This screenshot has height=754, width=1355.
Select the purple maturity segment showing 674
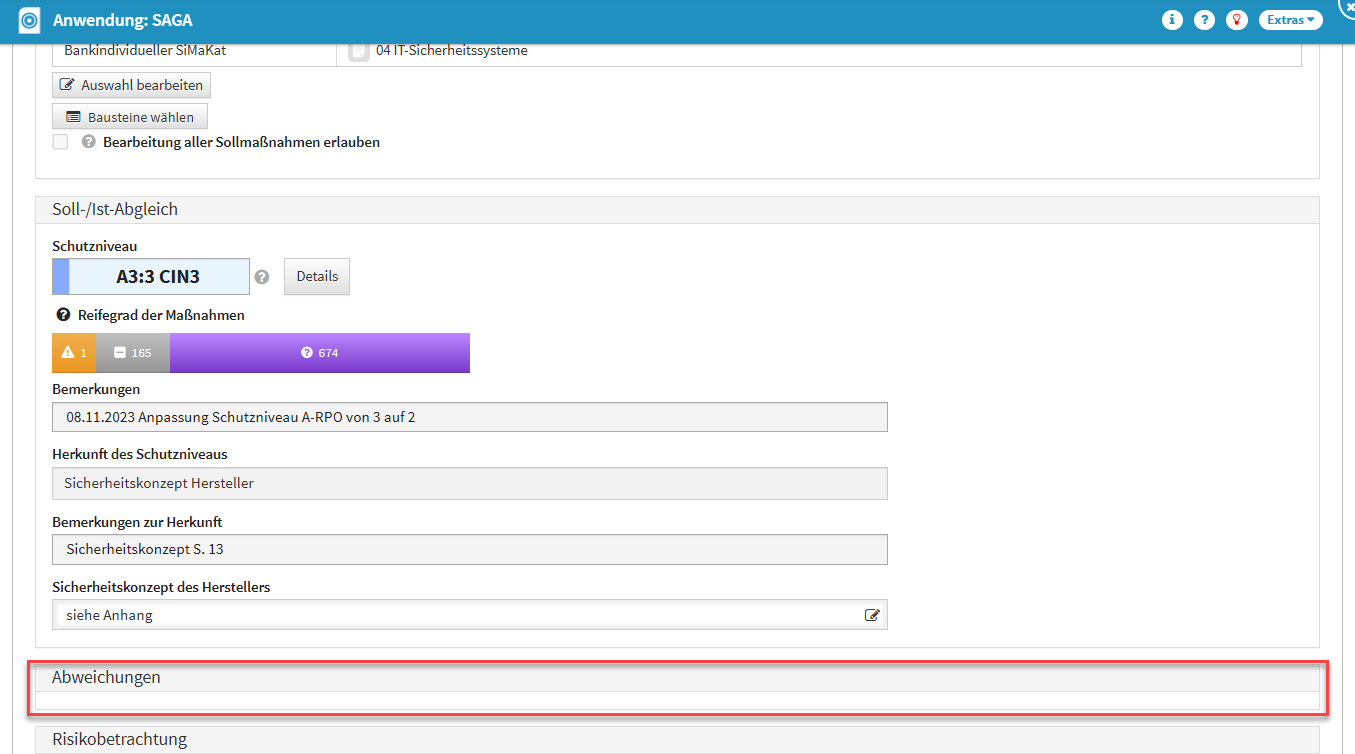[x=319, y=353]
